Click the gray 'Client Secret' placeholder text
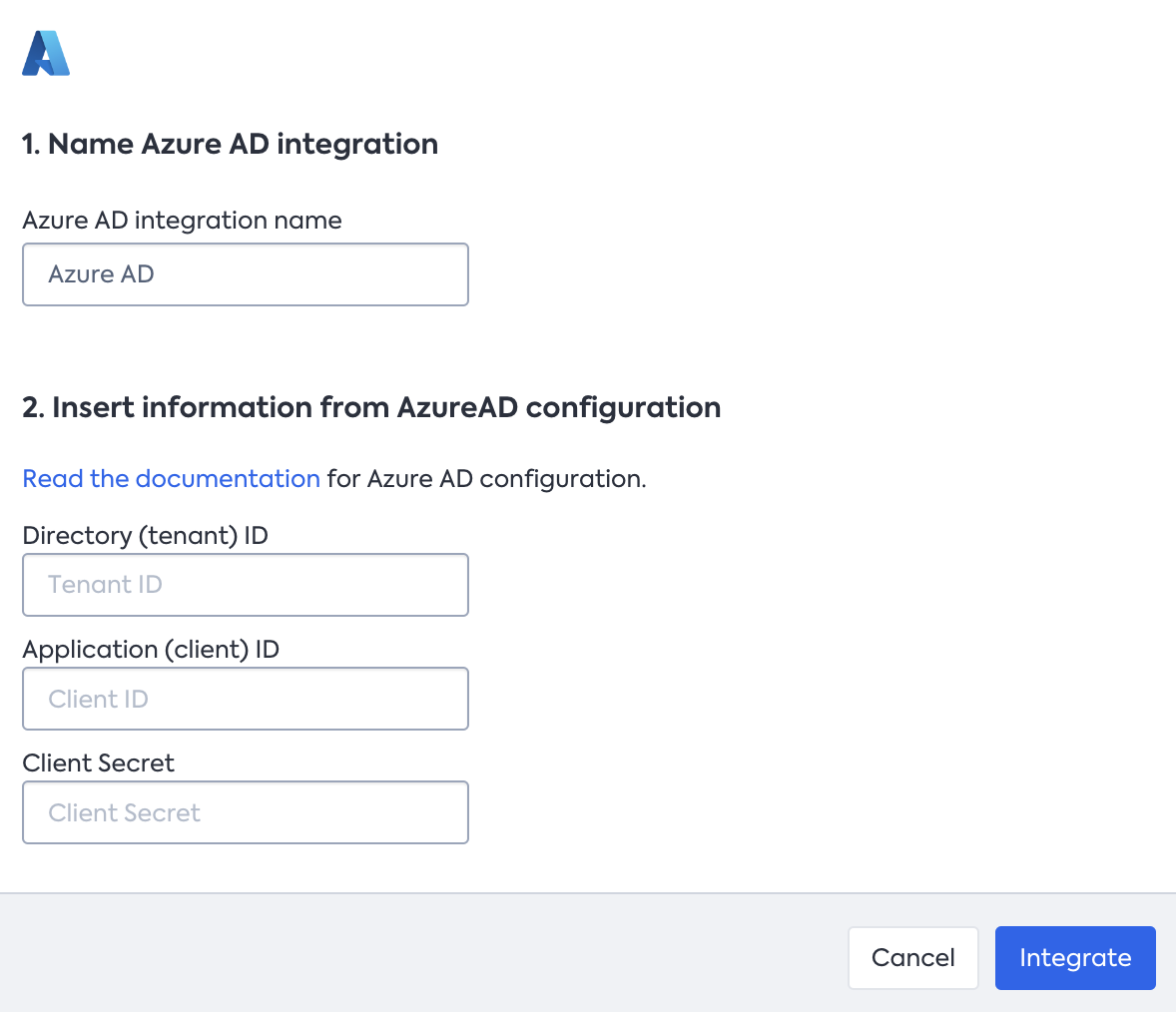The height and width of the screenshot is (1012, 1176). [125, 812]
